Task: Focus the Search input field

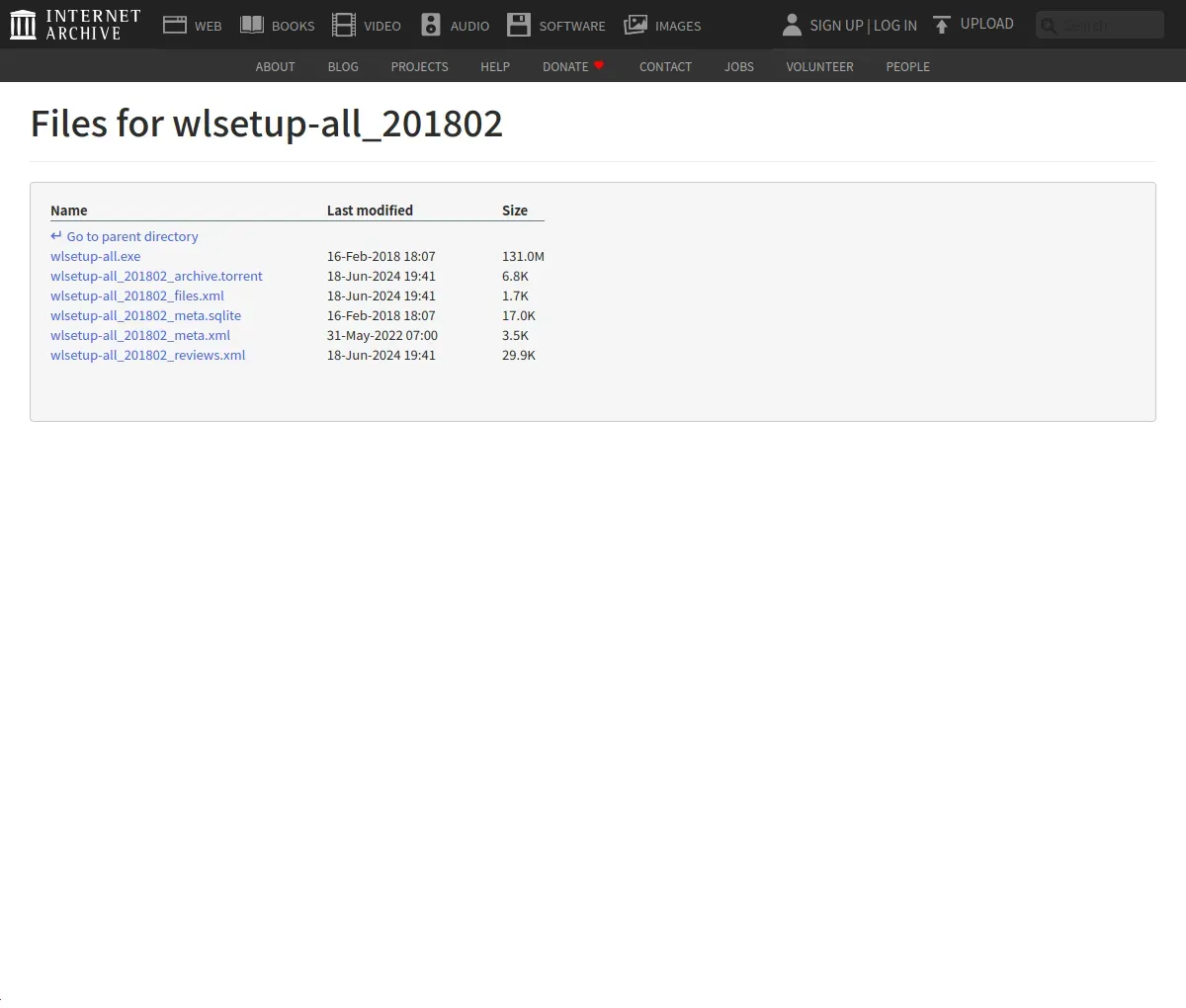Action: tap(1100, 25)
